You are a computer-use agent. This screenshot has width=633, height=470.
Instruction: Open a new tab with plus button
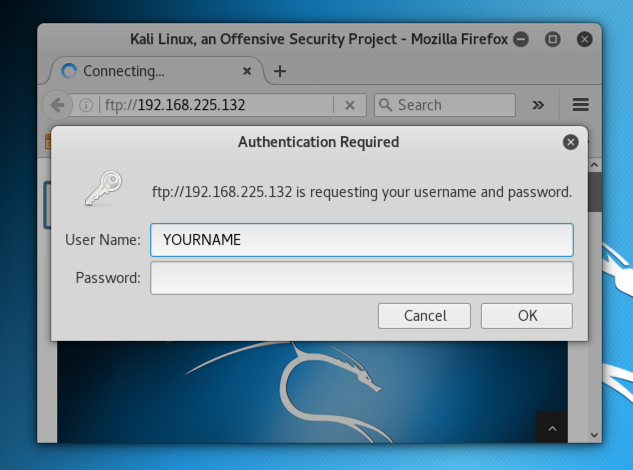(280, 71)
